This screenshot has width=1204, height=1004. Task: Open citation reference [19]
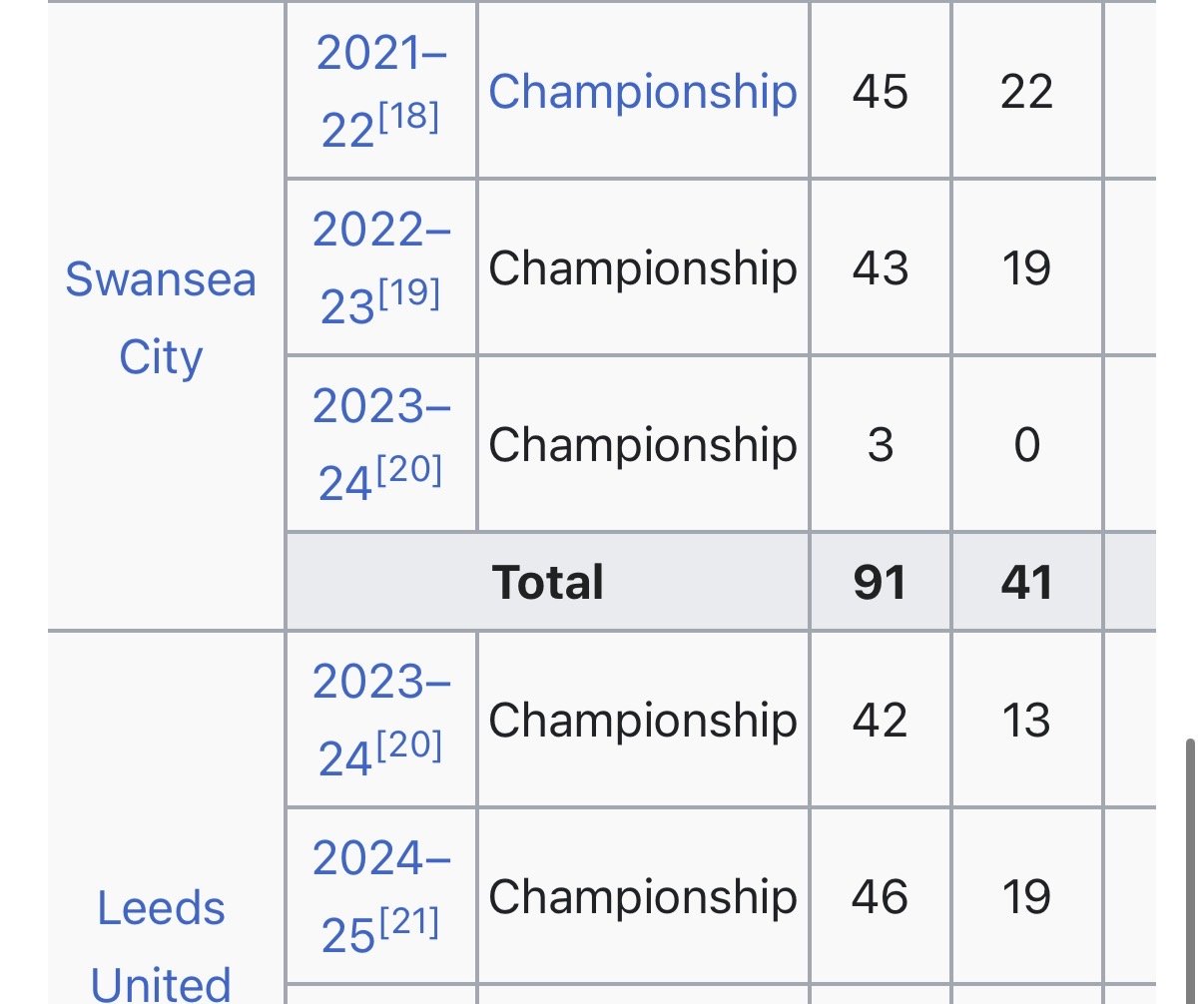pyautogui.click(x=409, y=294)
